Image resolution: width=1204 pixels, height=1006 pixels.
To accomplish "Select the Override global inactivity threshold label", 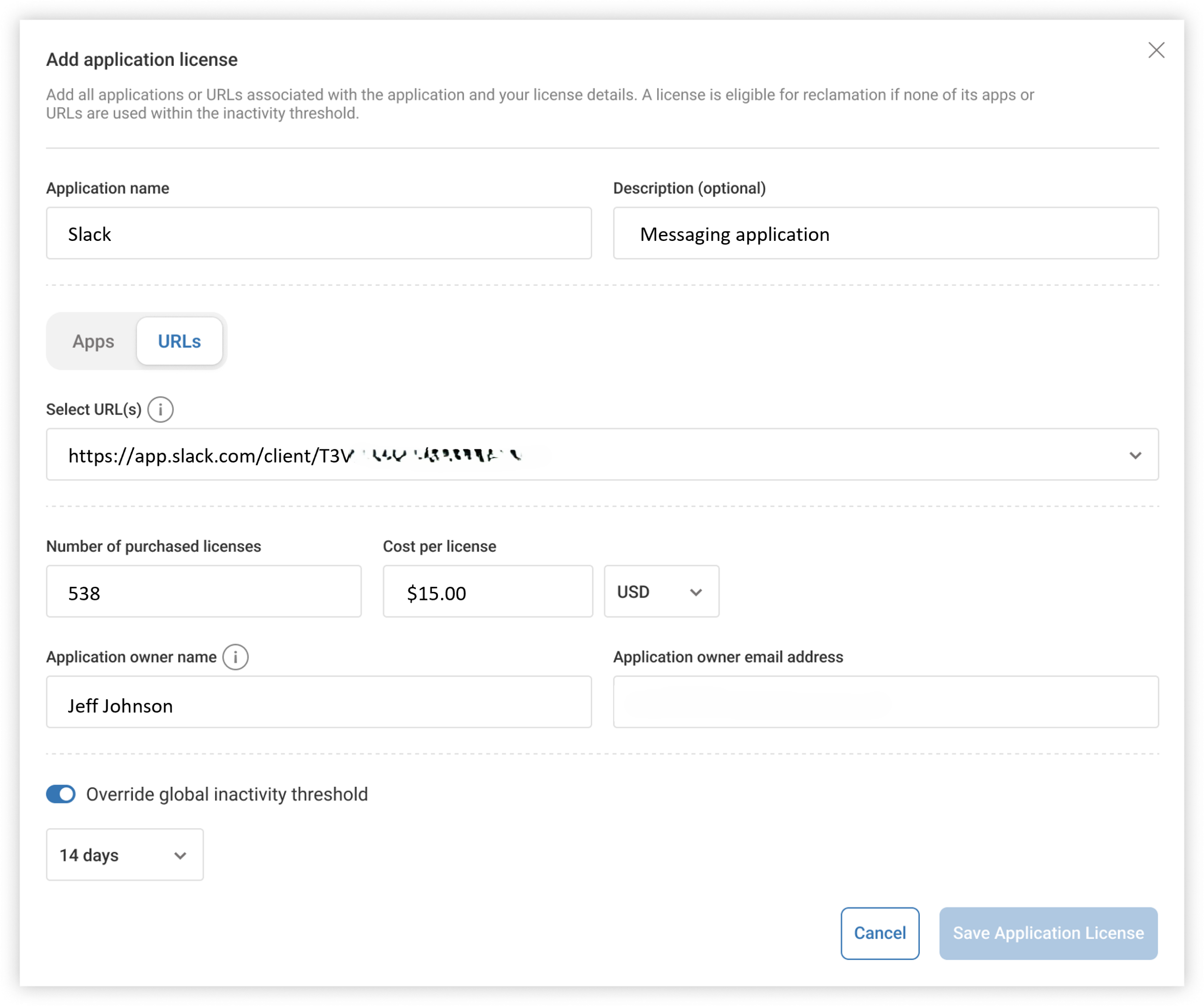I will [227, 794].
